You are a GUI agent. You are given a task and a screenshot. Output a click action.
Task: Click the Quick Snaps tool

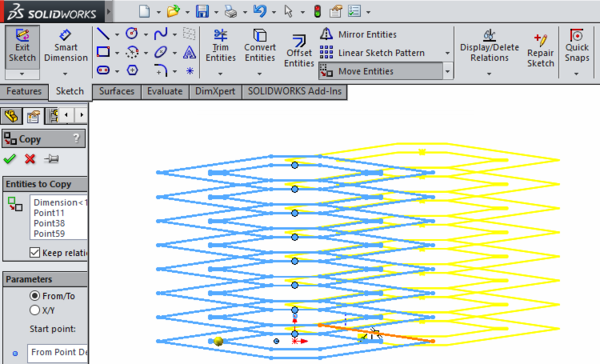click(x=577, y=46)
